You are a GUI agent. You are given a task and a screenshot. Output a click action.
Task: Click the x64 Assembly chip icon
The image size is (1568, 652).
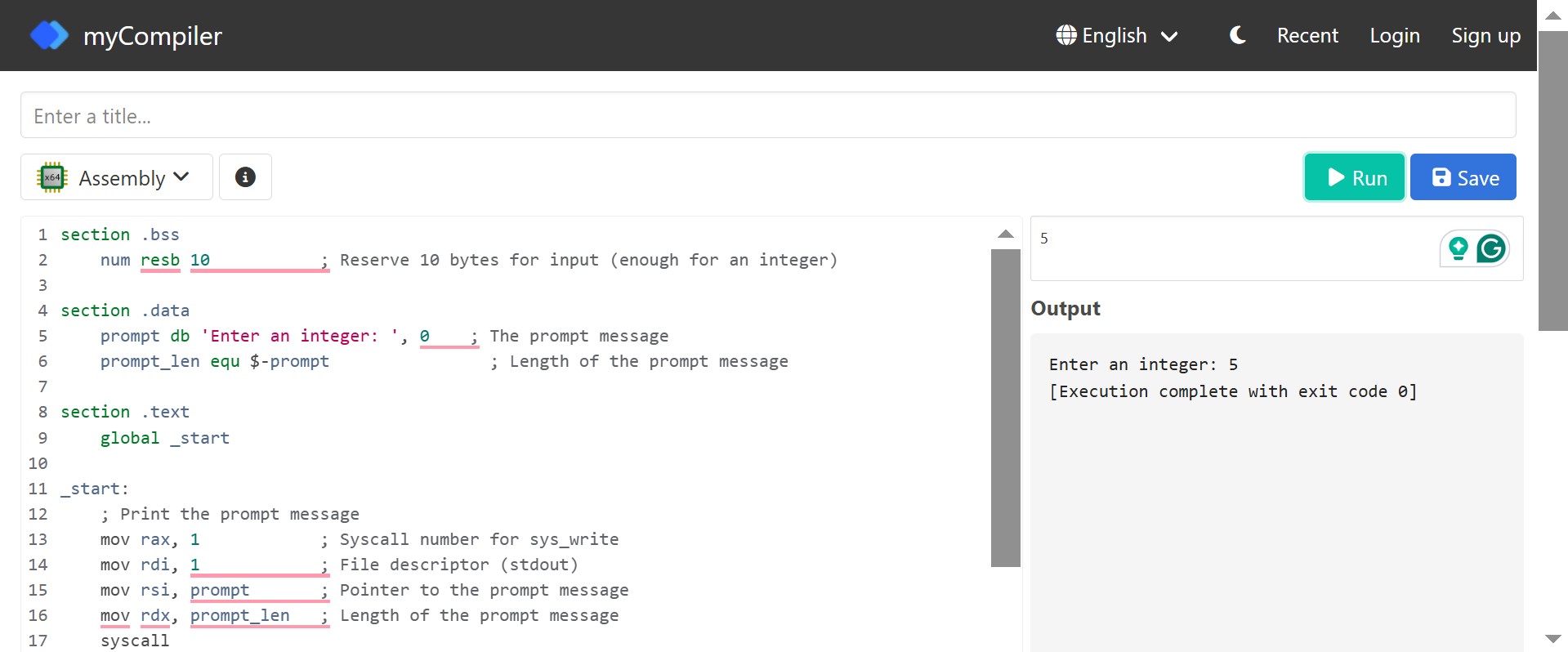click(52, 177)
